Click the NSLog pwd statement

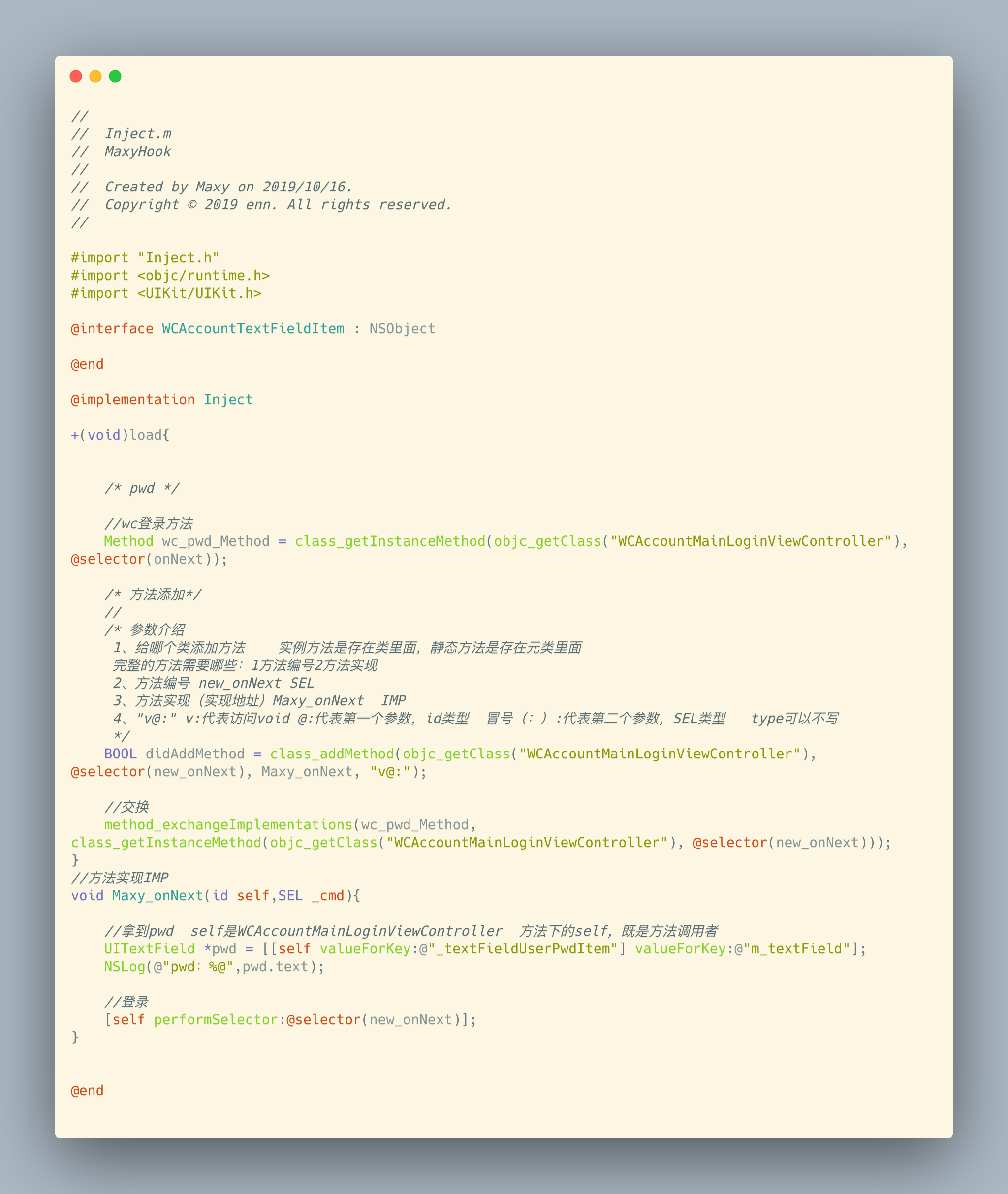click(x=214, y=966)
